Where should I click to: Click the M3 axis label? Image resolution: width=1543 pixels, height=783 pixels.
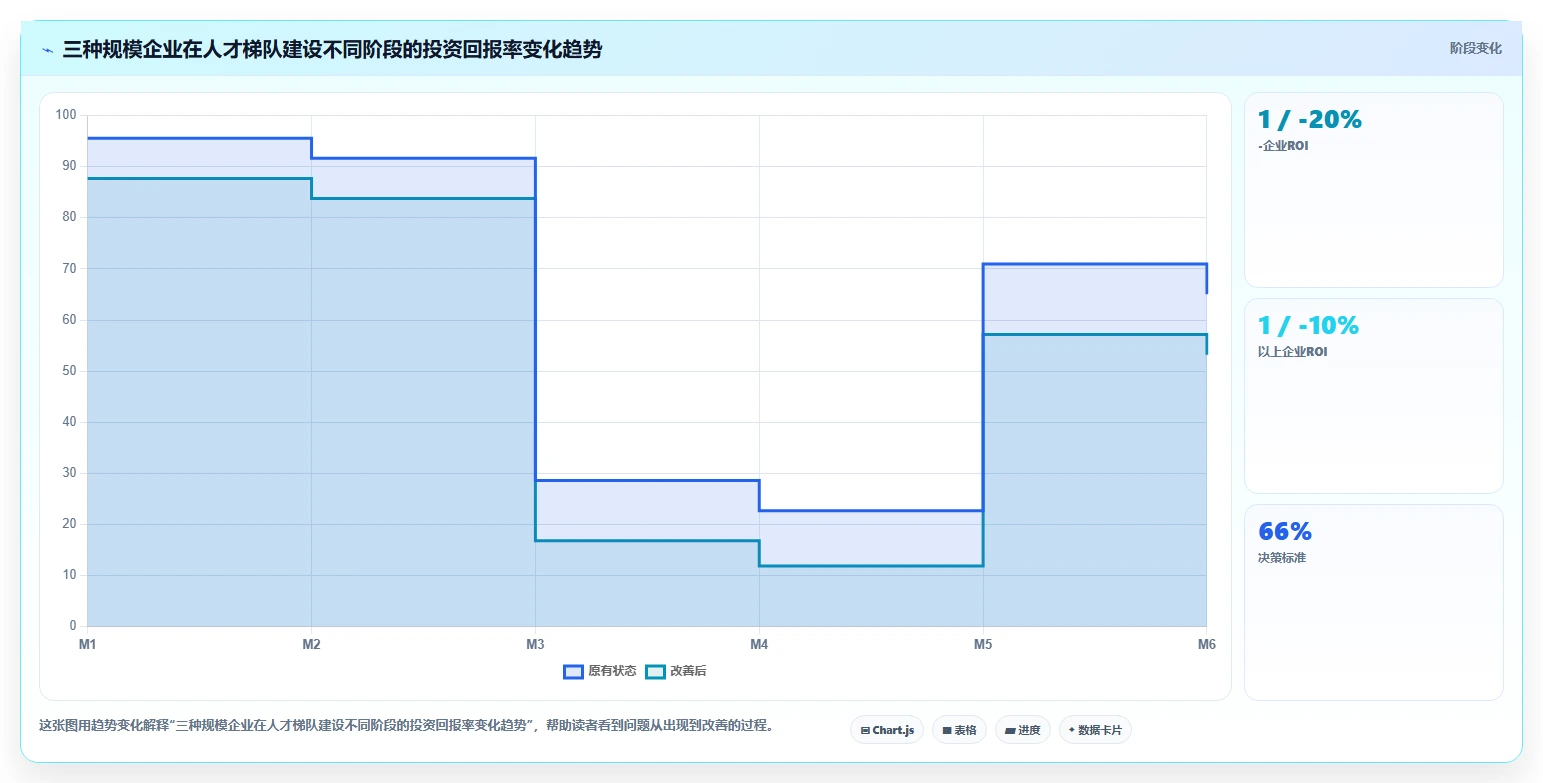point(535,645)
